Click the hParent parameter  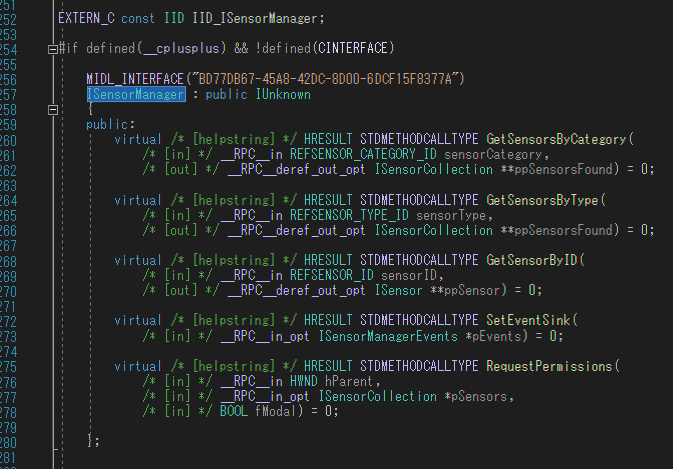(x=349, y=381)
